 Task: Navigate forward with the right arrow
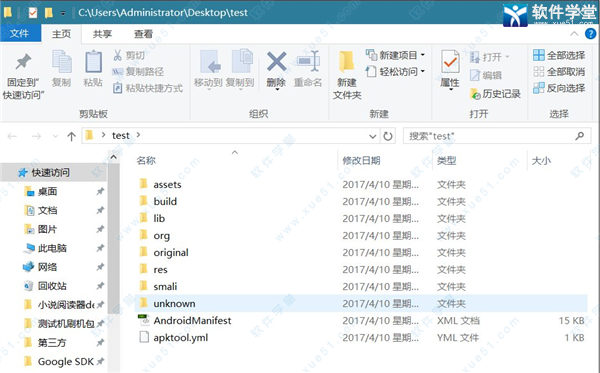[x=36, y=136]
